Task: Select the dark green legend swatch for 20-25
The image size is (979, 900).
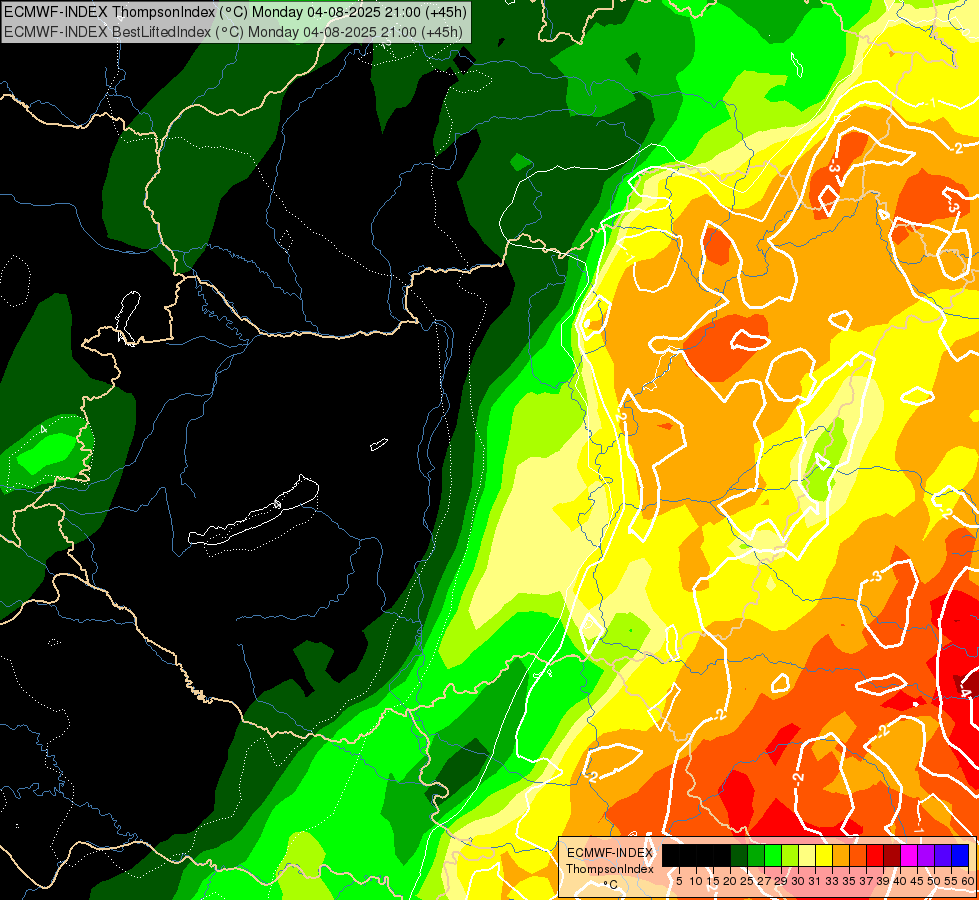Action: [739, 855]
